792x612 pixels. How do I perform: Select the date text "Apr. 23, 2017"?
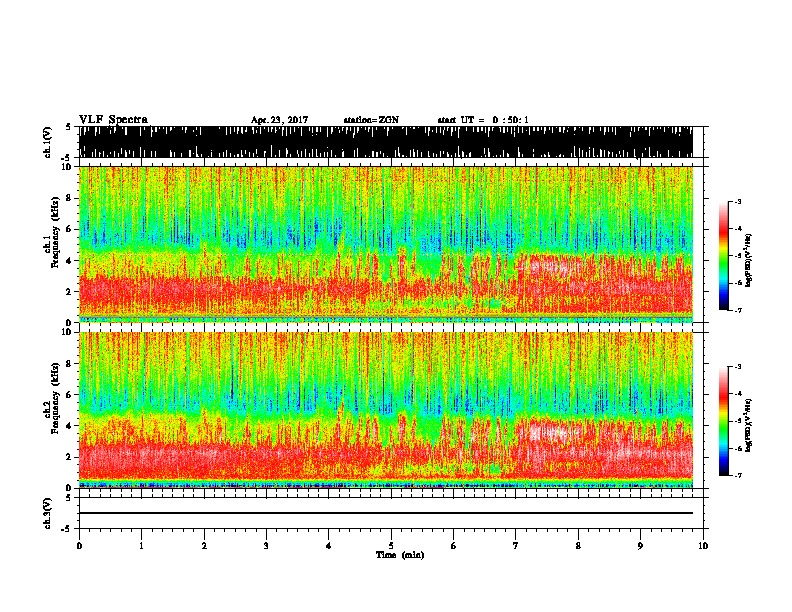[x=279, y=120]
